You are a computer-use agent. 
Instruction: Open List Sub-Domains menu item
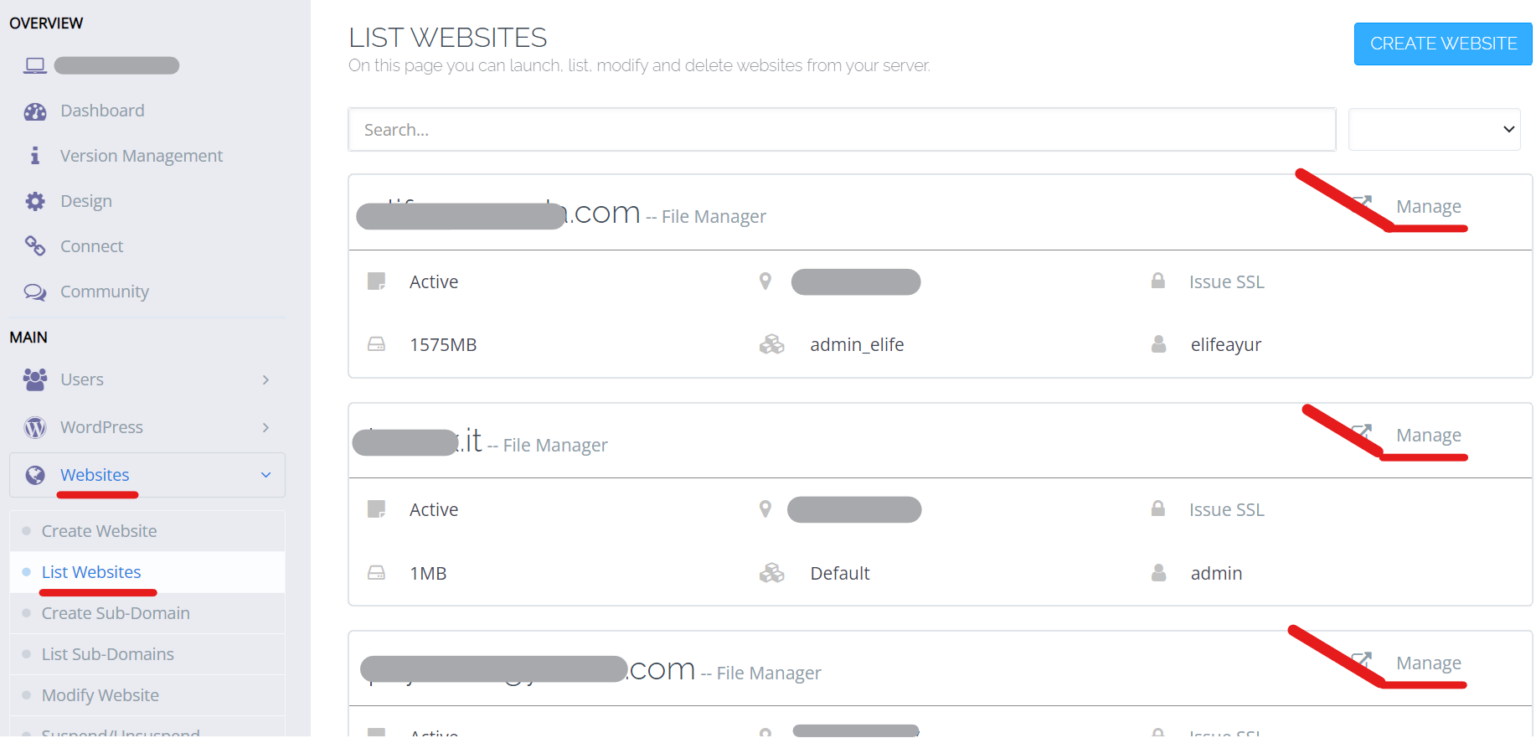tap(107, 654)
